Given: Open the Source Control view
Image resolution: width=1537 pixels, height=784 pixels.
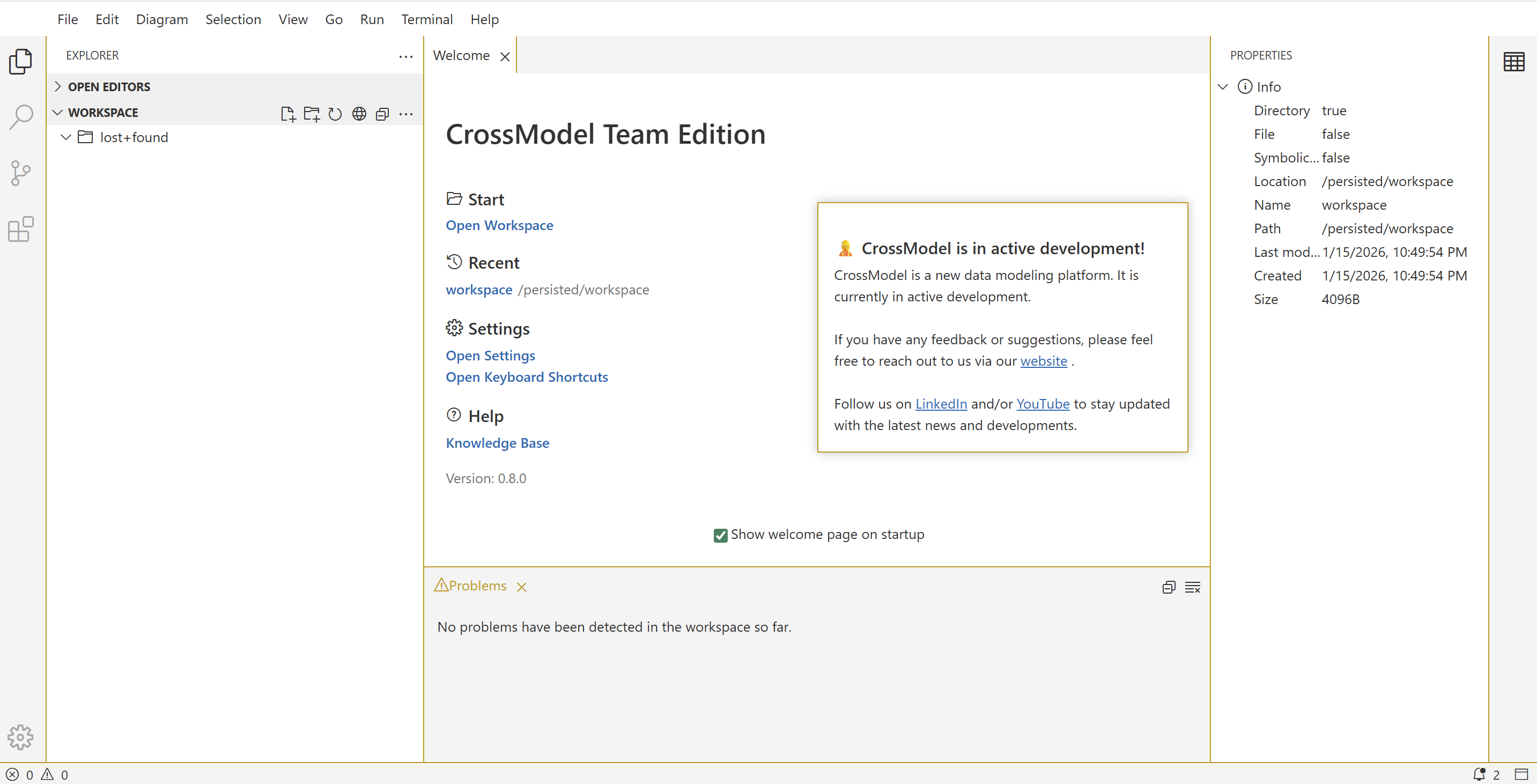Looking at the screenshot, I should (x=21, y=173).
